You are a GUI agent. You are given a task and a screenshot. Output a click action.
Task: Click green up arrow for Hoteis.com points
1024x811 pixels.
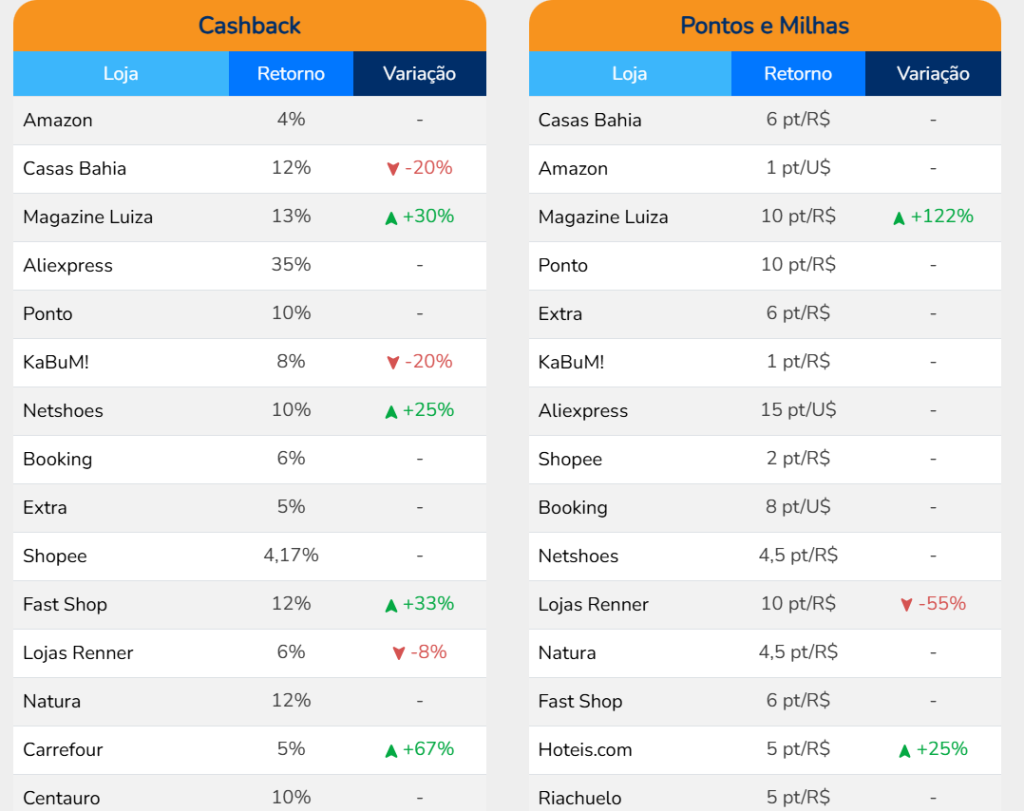(x=904, y=750)
